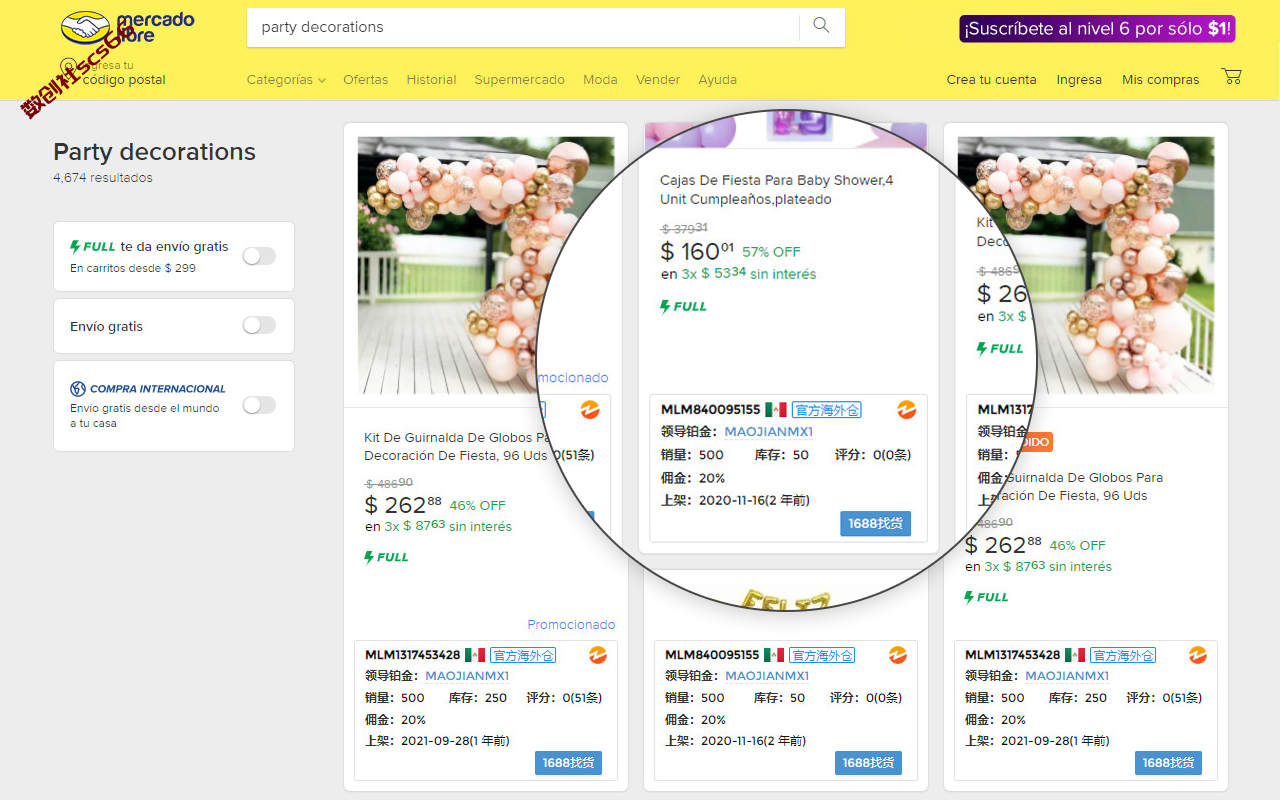Click 1688找货 button in lower unmagnified MLM840095155 panel
1280x800 pixels.
tap(868, 763)
